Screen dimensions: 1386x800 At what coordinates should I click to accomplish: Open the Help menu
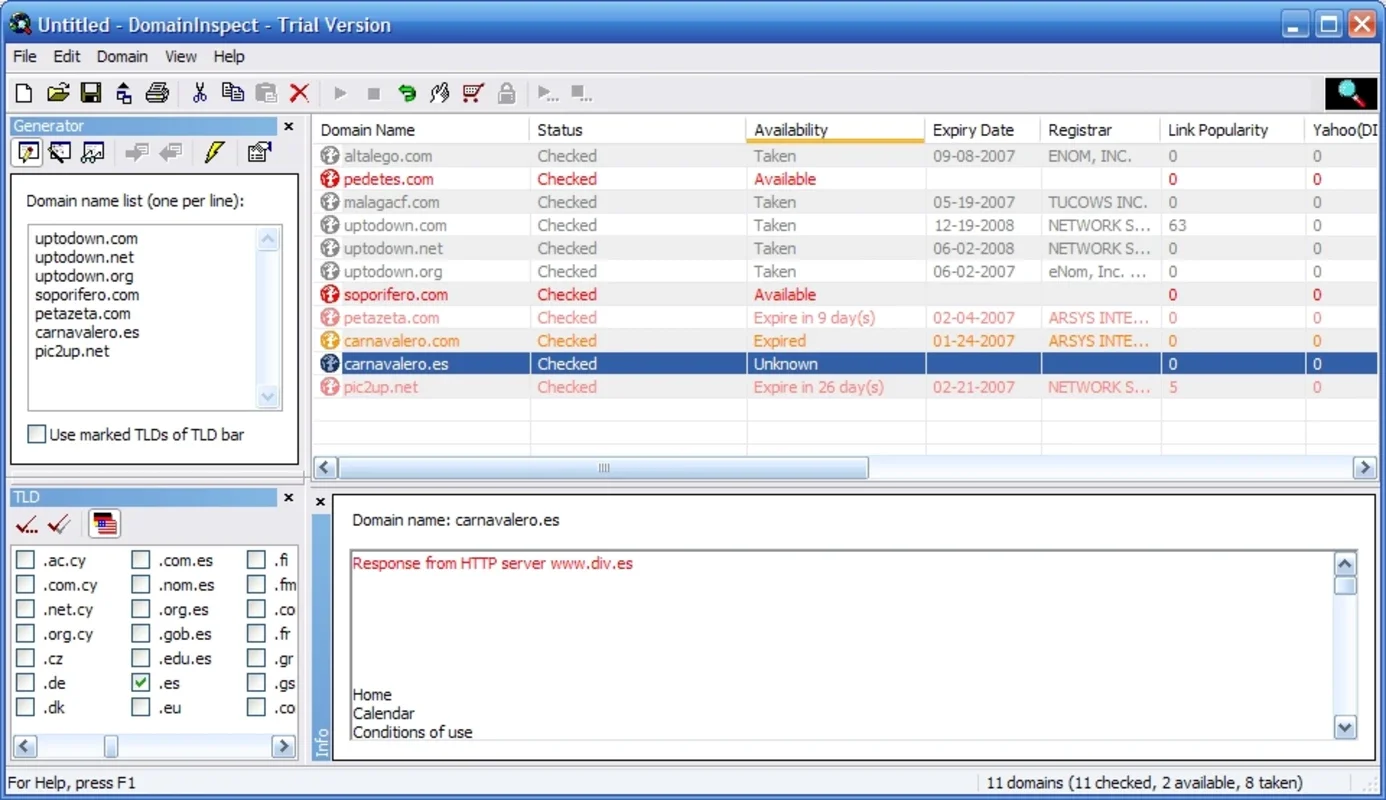[229, 57]
